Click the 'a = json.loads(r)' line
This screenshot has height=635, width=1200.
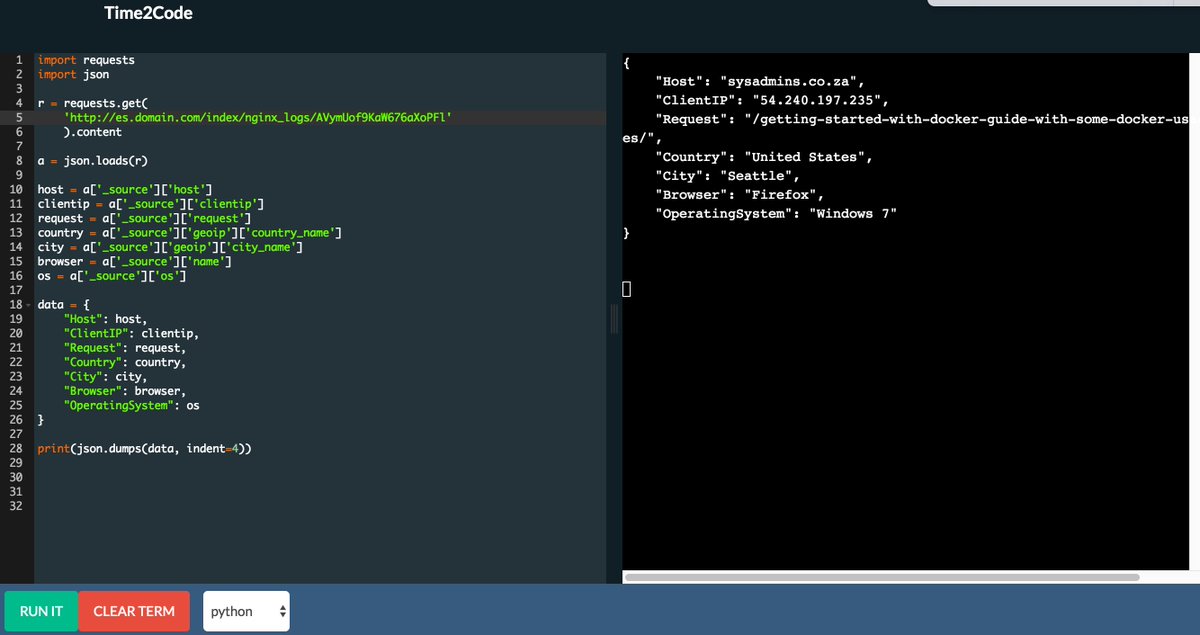click(x=93, y=160)
